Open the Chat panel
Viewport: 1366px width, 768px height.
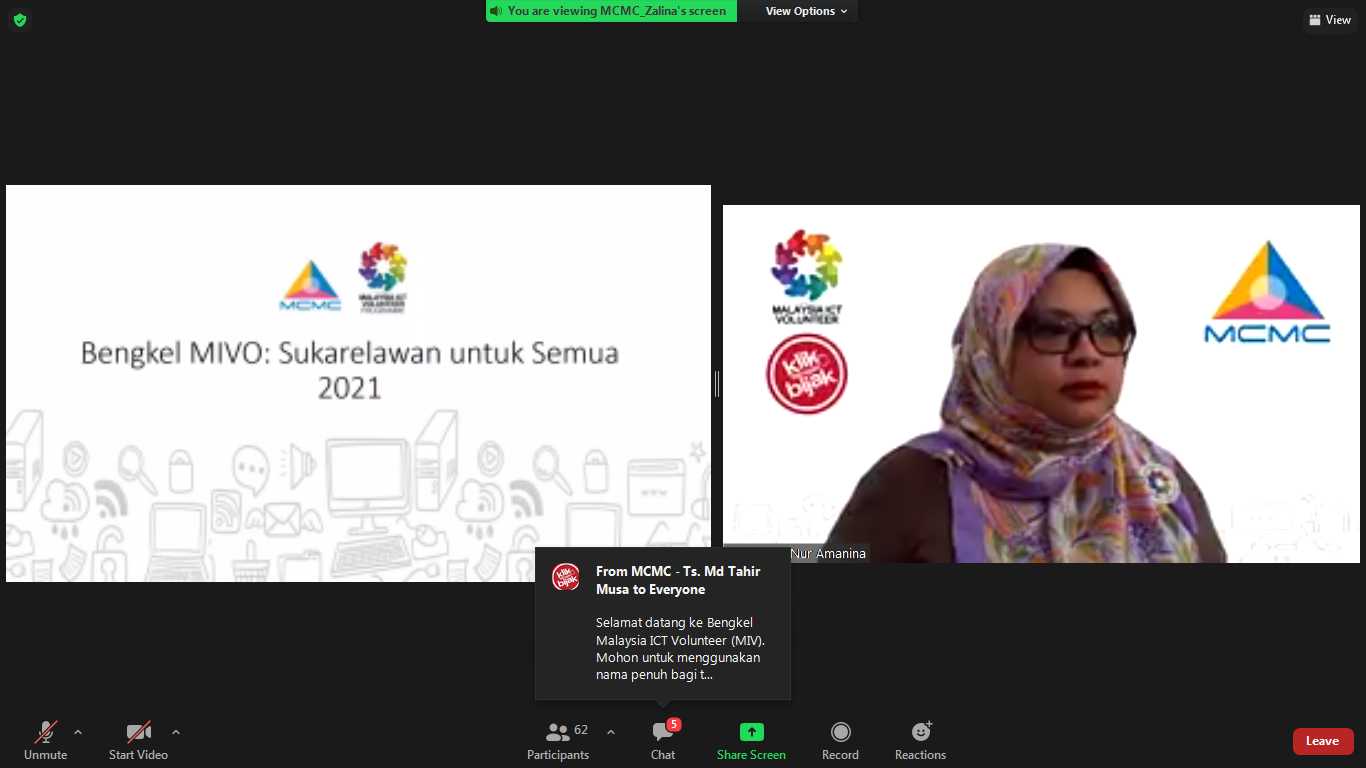coord(663,740)
